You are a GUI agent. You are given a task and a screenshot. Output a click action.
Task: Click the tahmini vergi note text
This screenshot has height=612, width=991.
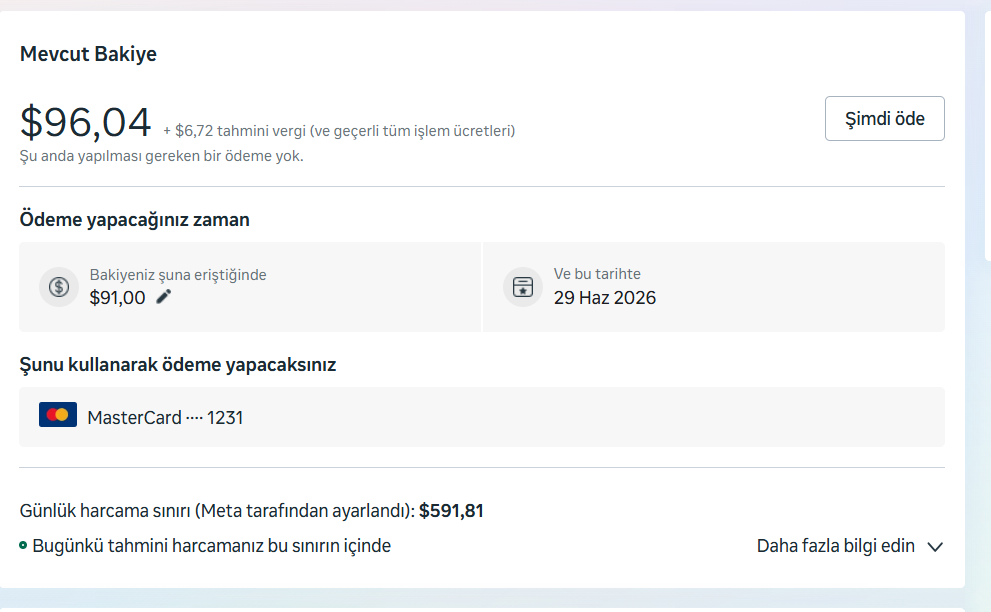(339, 131)
